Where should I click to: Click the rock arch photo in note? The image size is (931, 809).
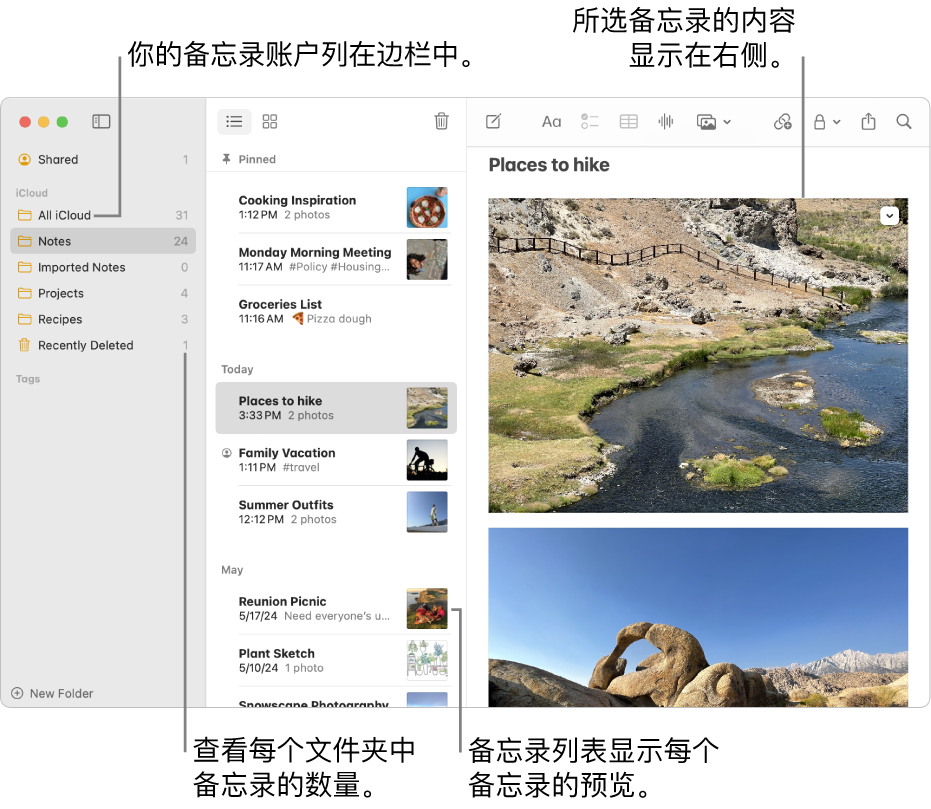point(698,617)
